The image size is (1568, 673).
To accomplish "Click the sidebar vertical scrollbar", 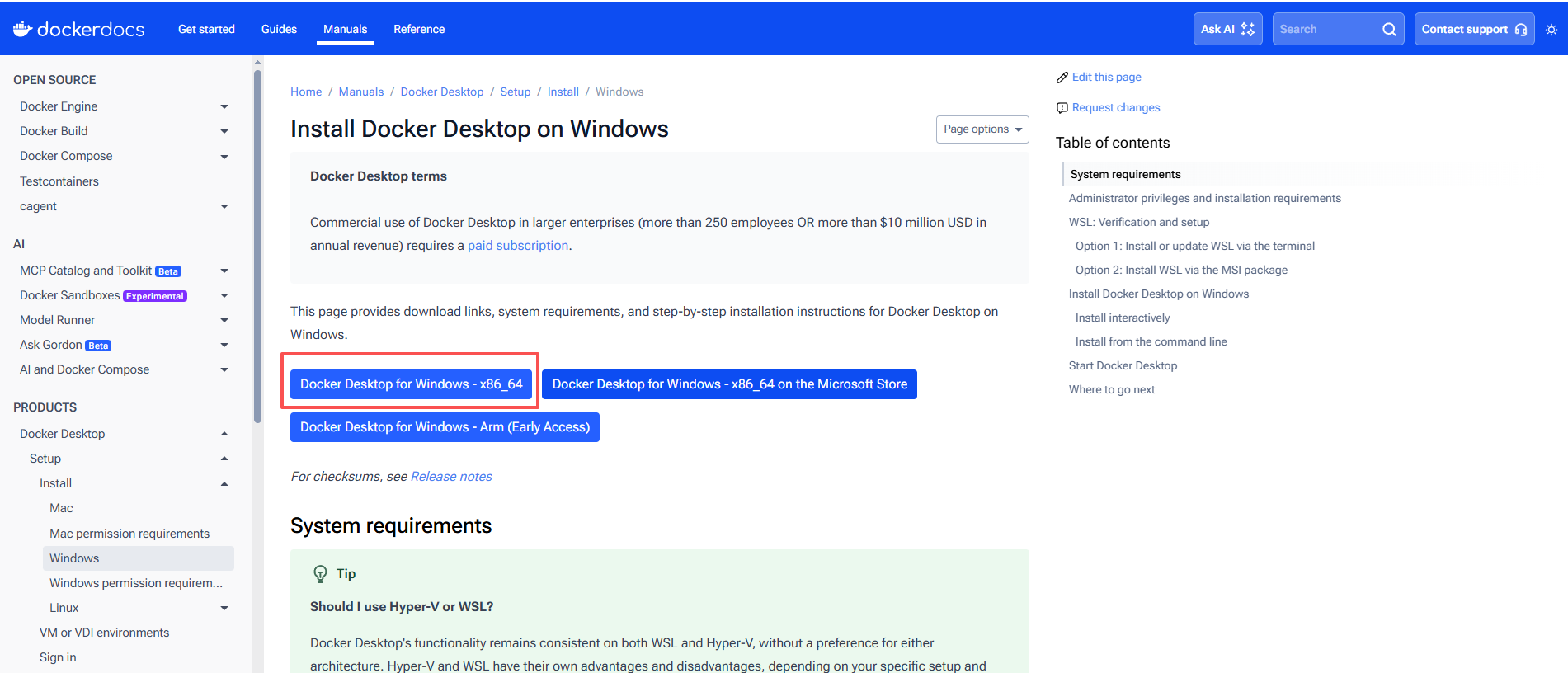I will point(257,246).
